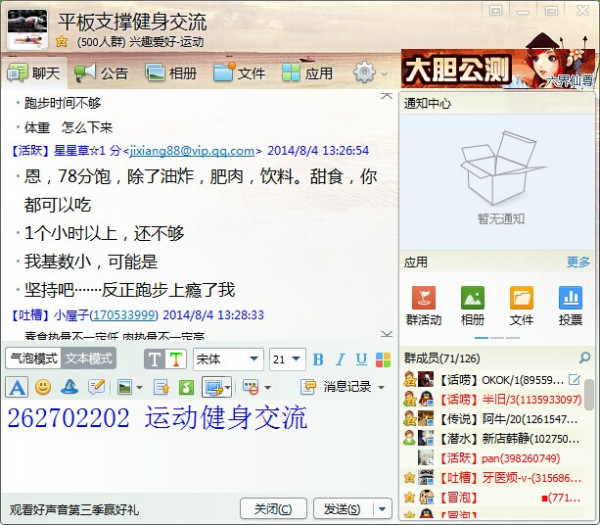Image resolution: width=600 pixels, height=525 pixels.
Task: Click the handwriting message bubble icon
Action: pyautogui.click(x=96, y=387)
